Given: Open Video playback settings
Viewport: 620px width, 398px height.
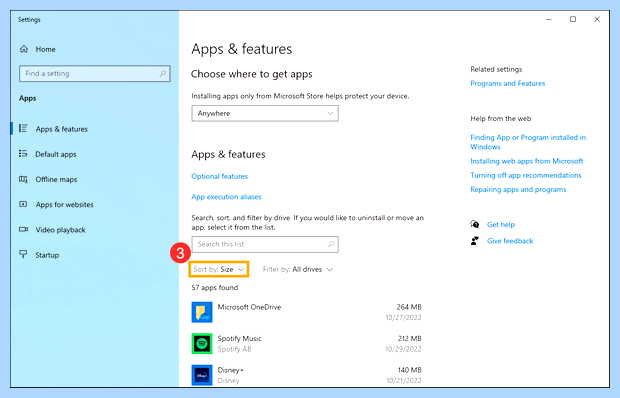Looking at the screenshot, I should [x=60, y=230].
